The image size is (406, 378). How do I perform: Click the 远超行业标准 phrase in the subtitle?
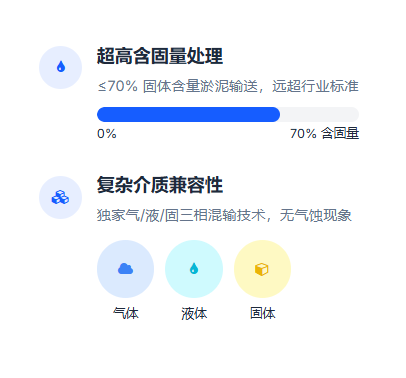coord(315,86)
